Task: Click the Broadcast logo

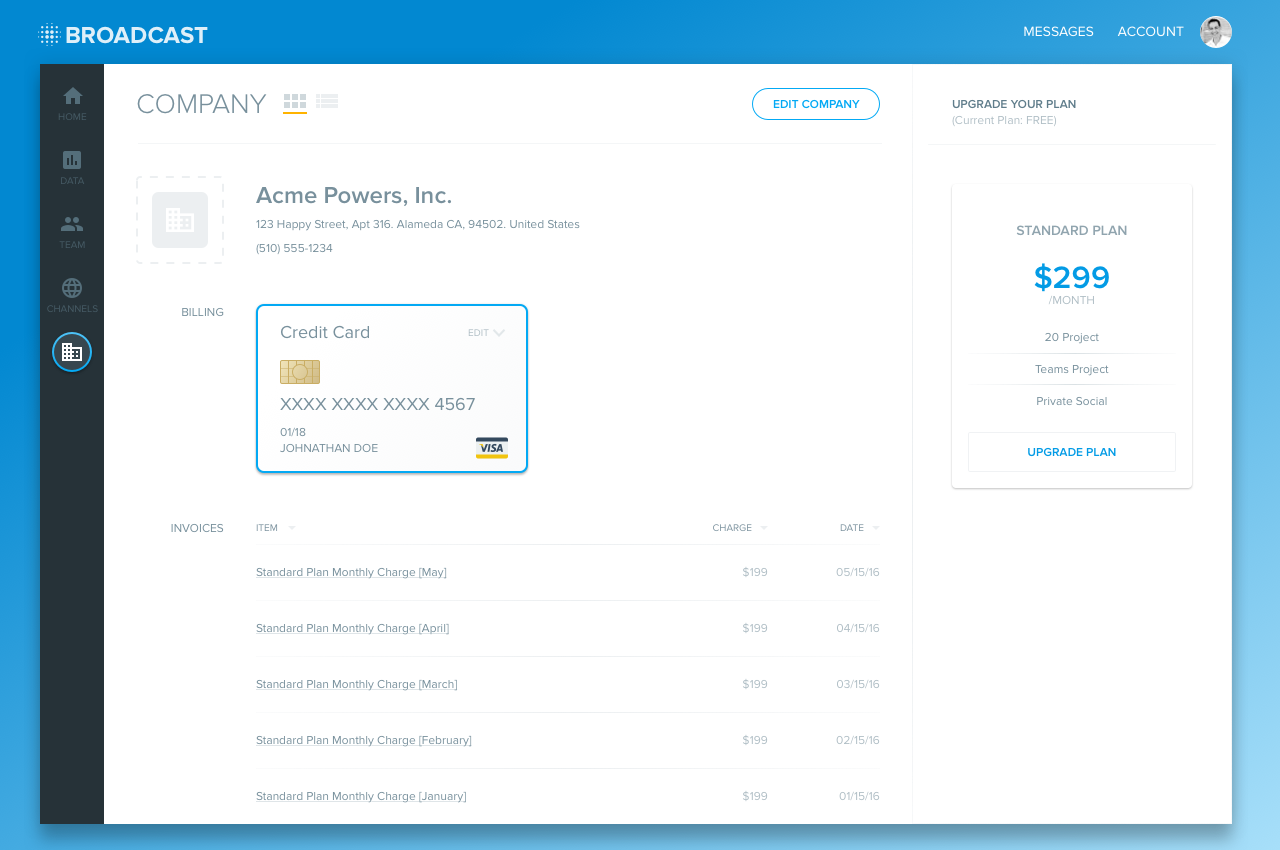Action: (123, 35)
